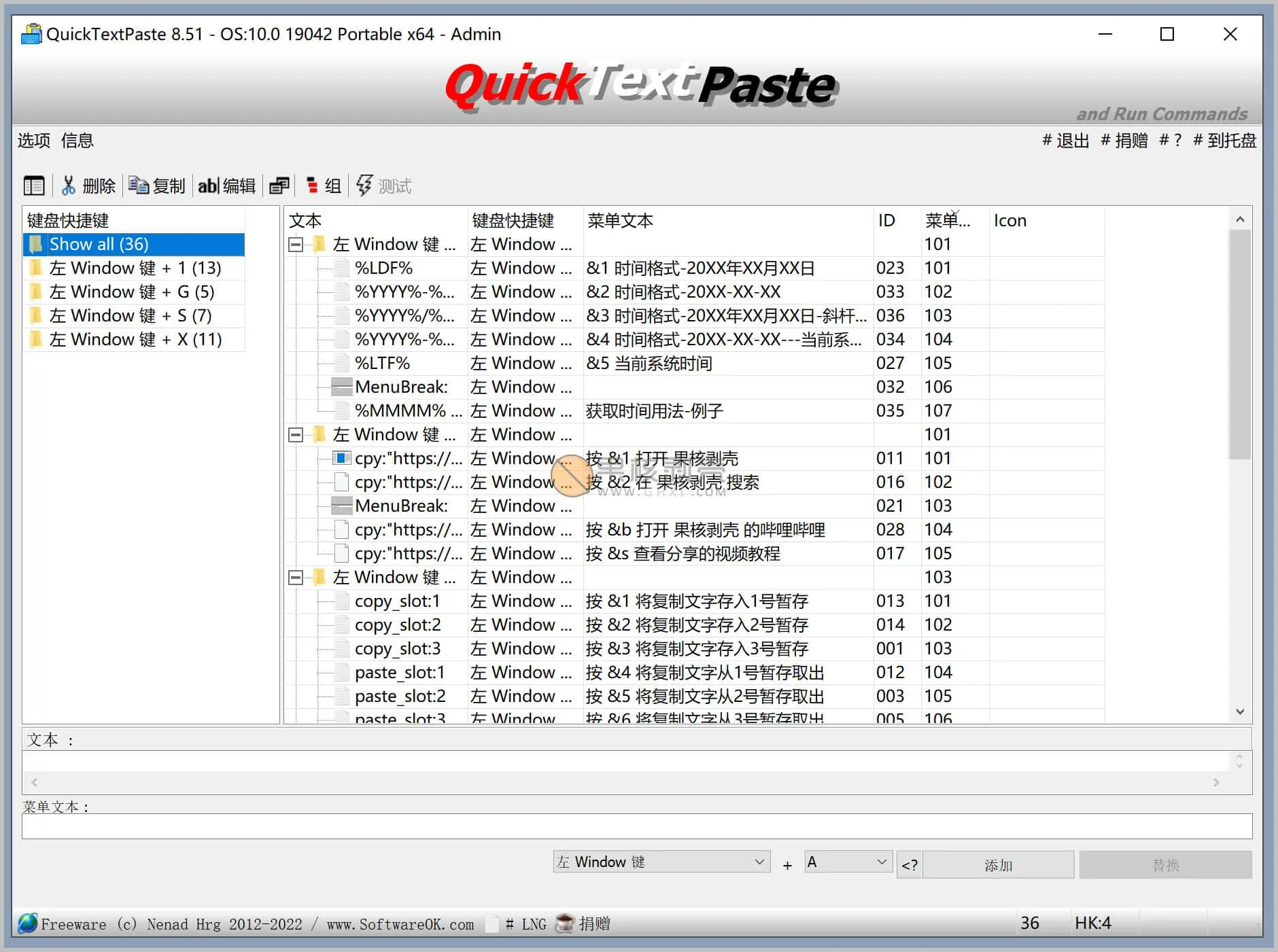The image size is (1278, 952).
Task: Click the QuickTextPaste clipboard icon in title bar
Action: pos(30,33)
